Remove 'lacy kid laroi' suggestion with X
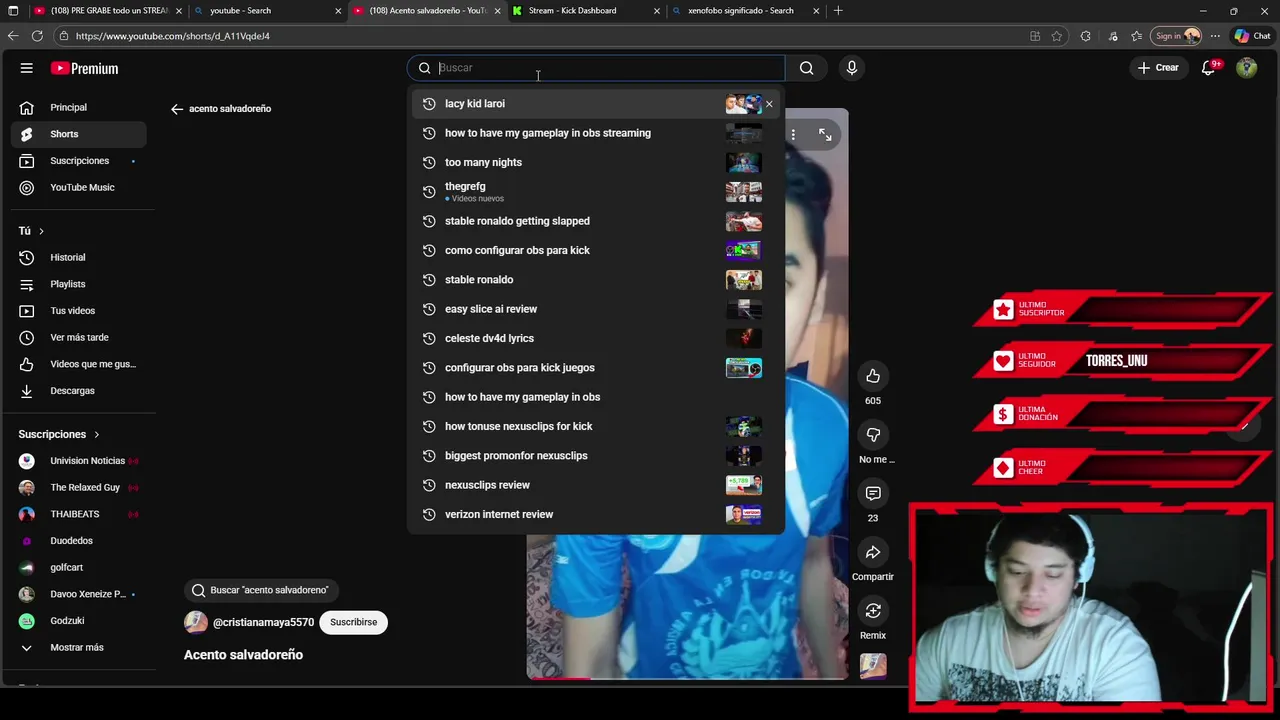The width and height of the screenshot is (1280, 720). pyautogui.click(x=769, y=104)
